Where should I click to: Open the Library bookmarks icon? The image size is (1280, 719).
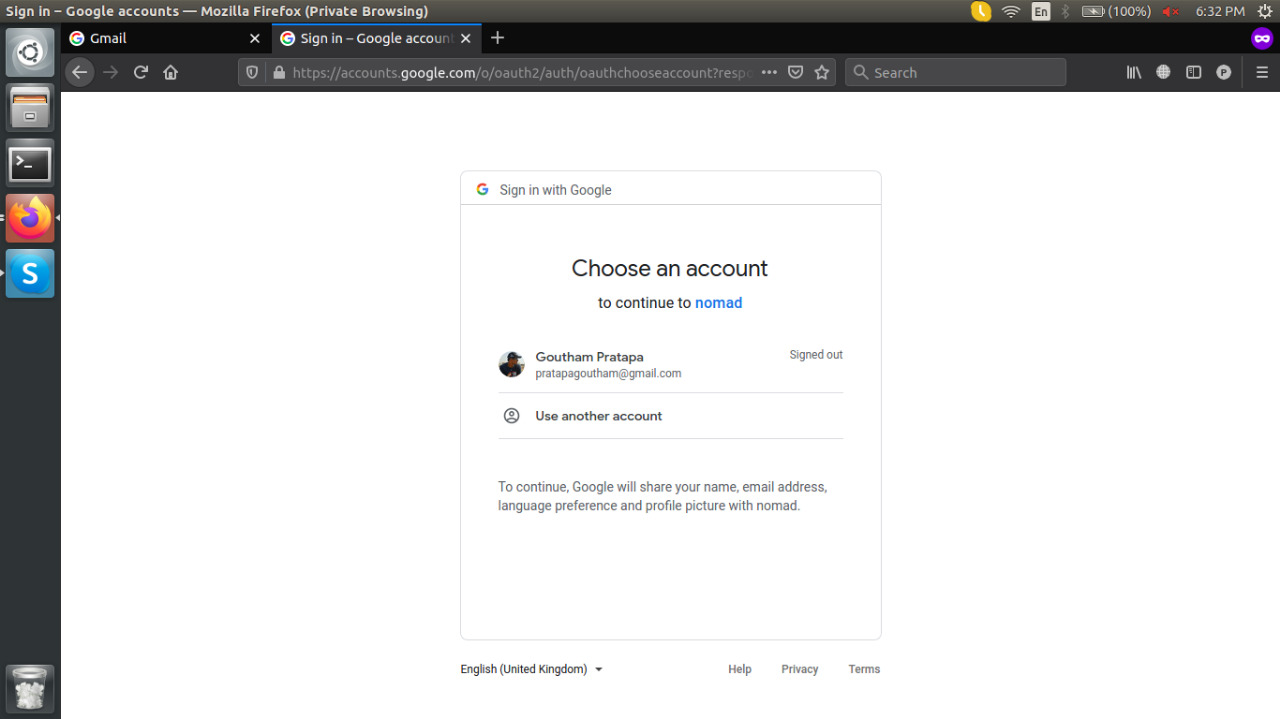pos(1134,72)
